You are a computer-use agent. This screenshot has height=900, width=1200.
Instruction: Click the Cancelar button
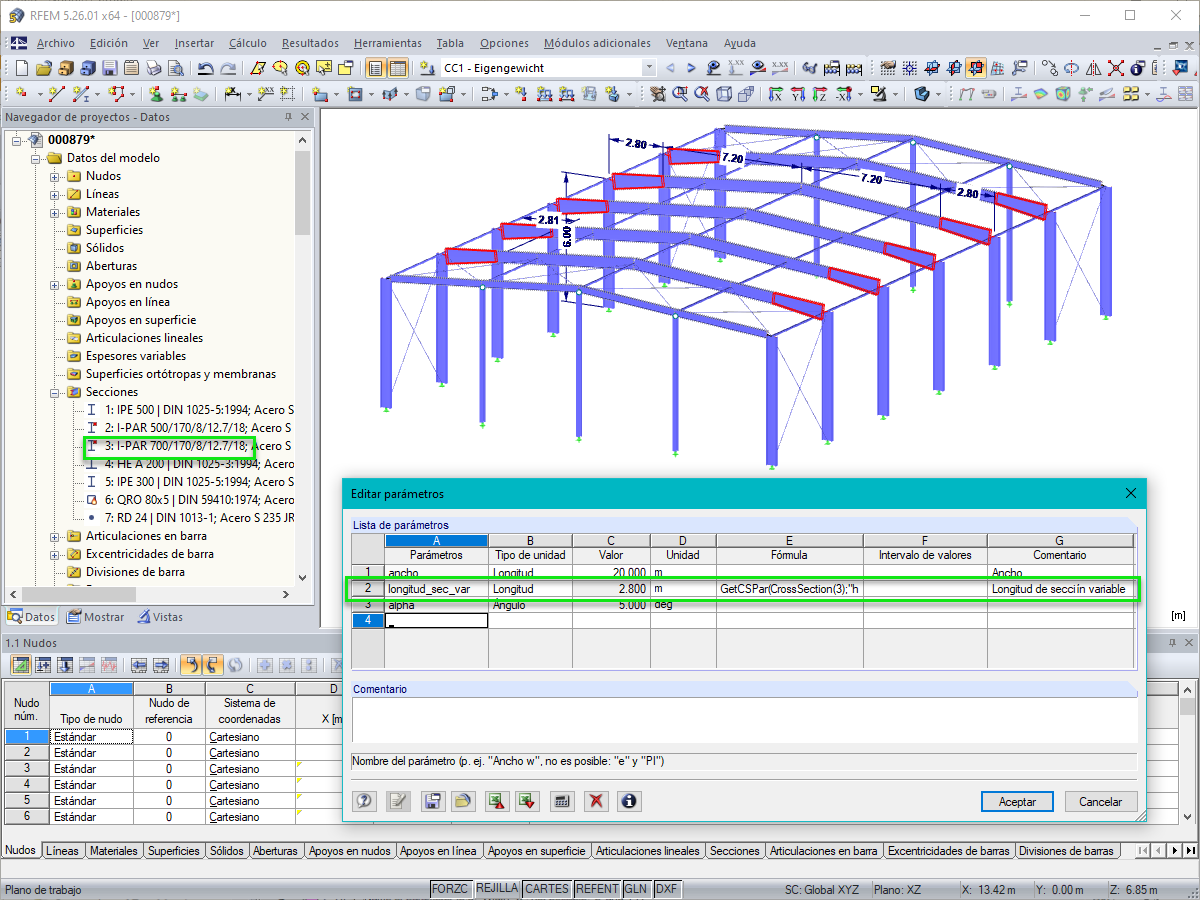pos(1101,801)
